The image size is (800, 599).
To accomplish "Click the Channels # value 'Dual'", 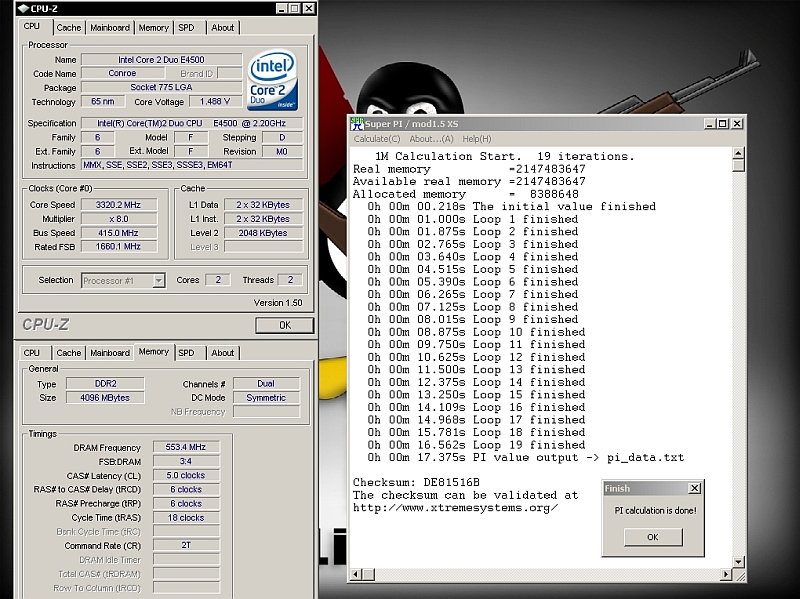I will [x=266, y=384].
